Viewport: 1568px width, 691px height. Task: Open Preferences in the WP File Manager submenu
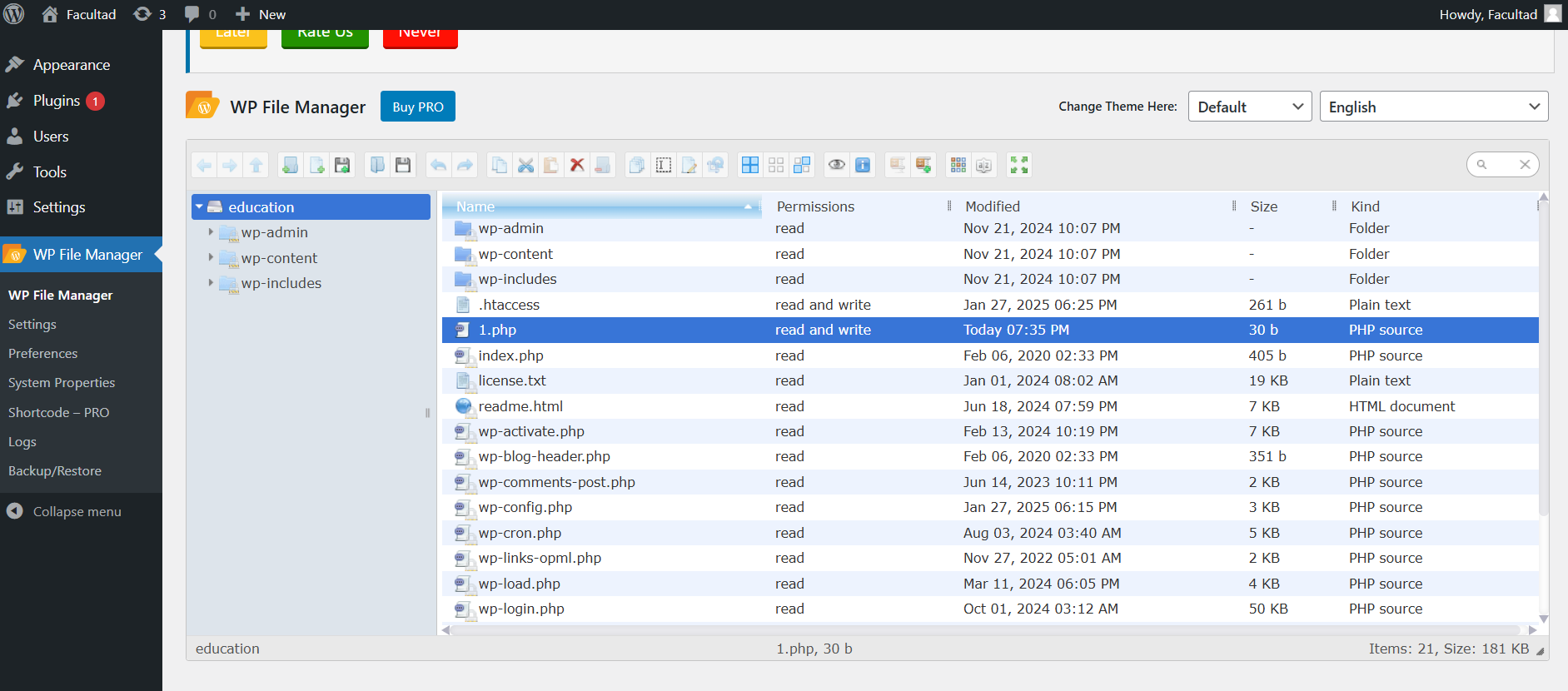pos(42,354)
